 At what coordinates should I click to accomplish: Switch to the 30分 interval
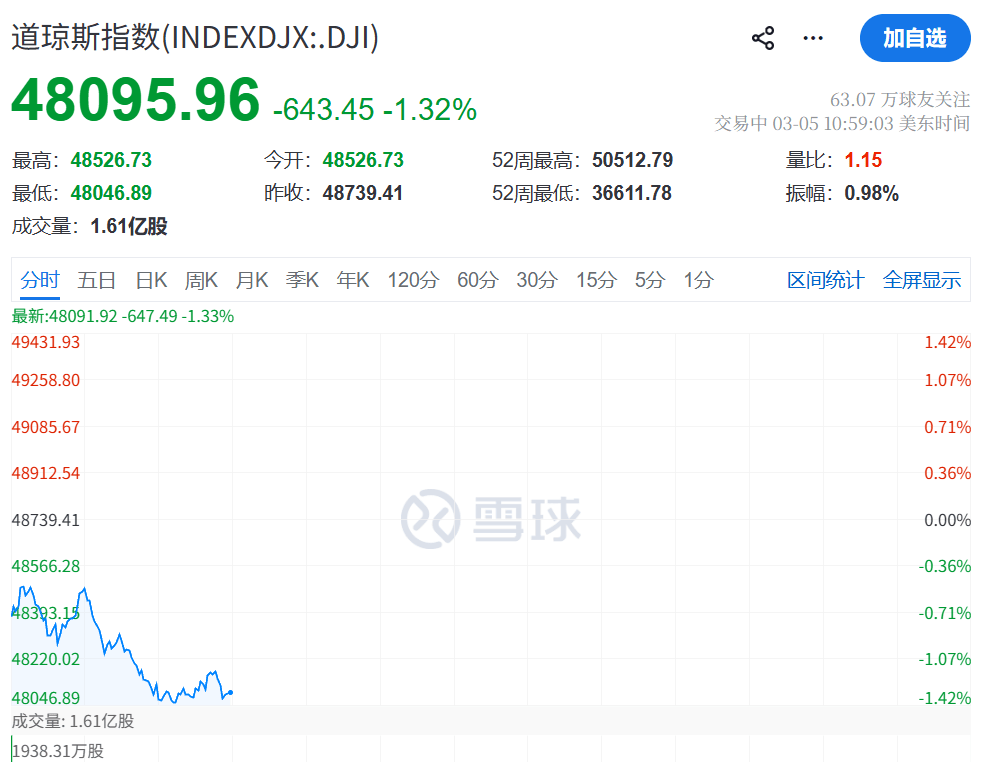(x=537, y=281)
